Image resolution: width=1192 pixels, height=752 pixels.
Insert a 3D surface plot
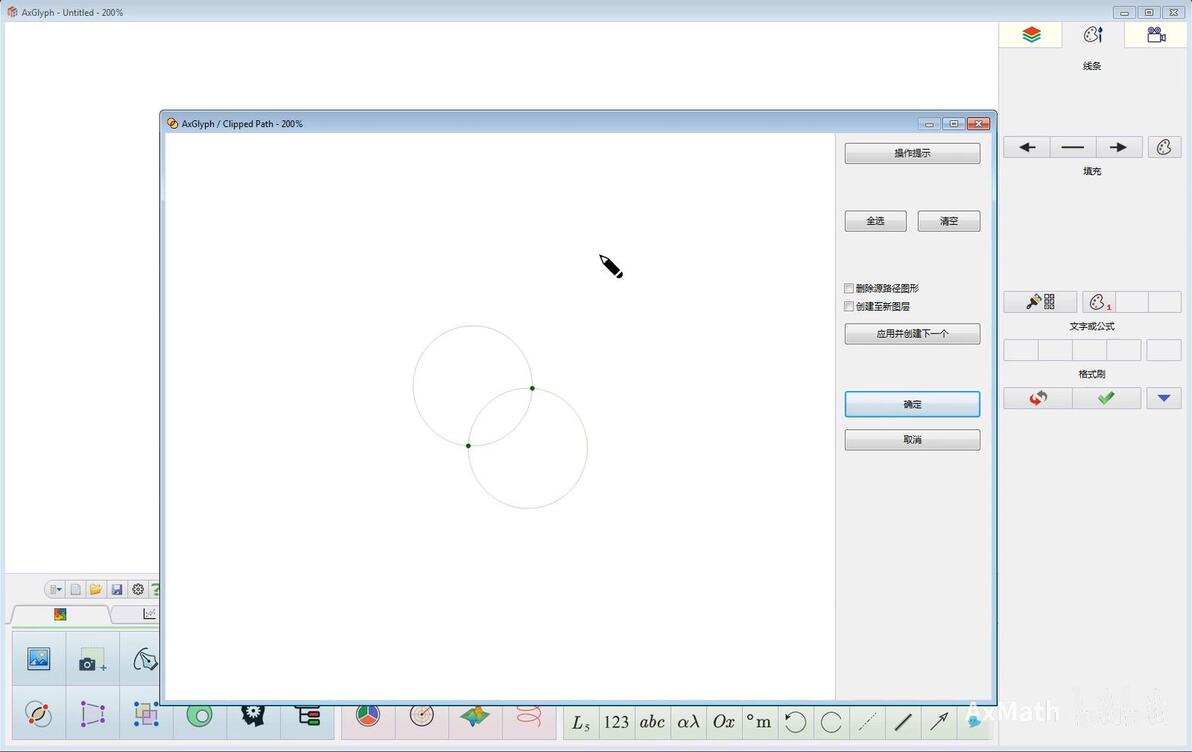click(475, 716)
